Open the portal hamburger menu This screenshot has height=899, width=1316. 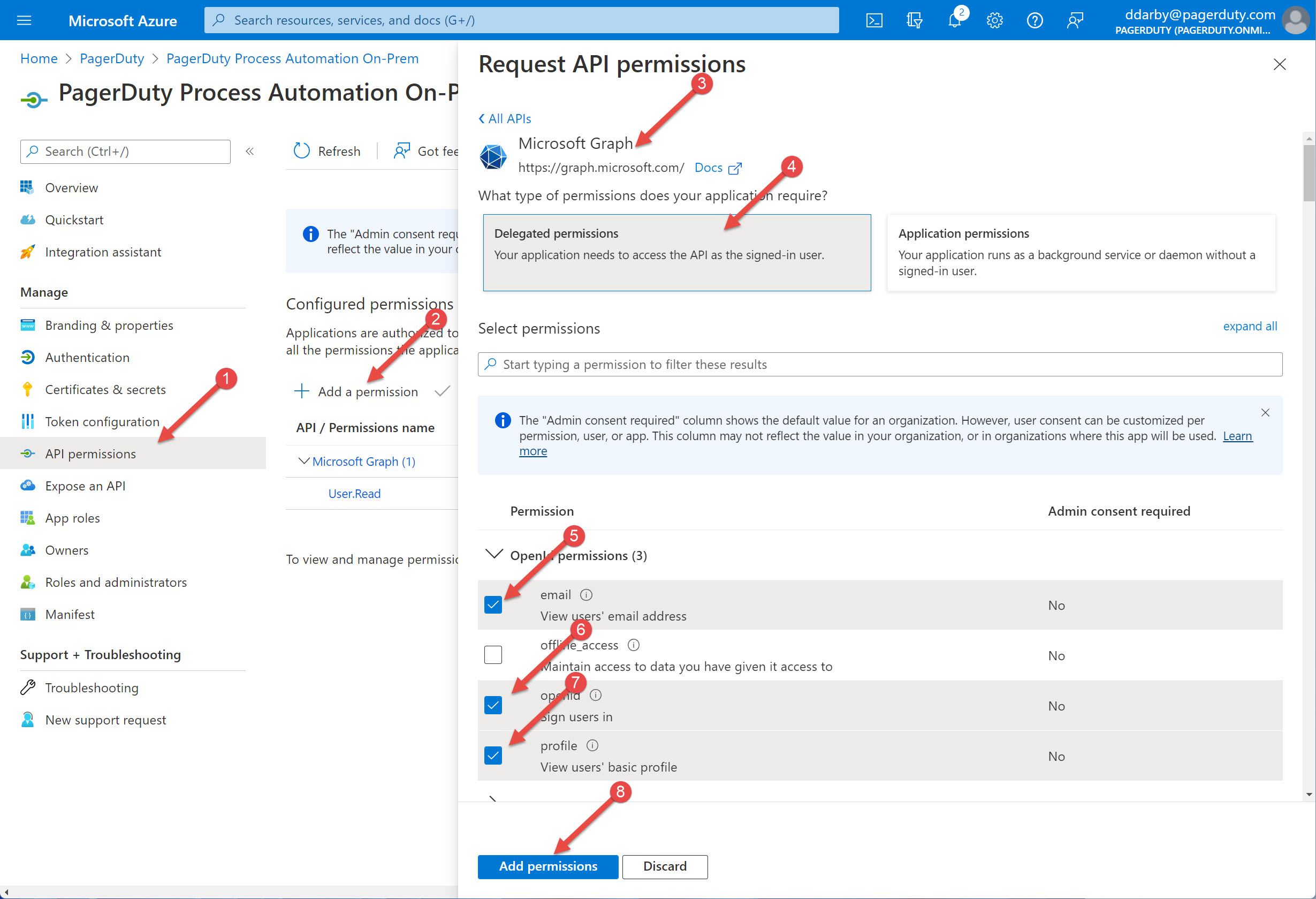tap(24, 20)
